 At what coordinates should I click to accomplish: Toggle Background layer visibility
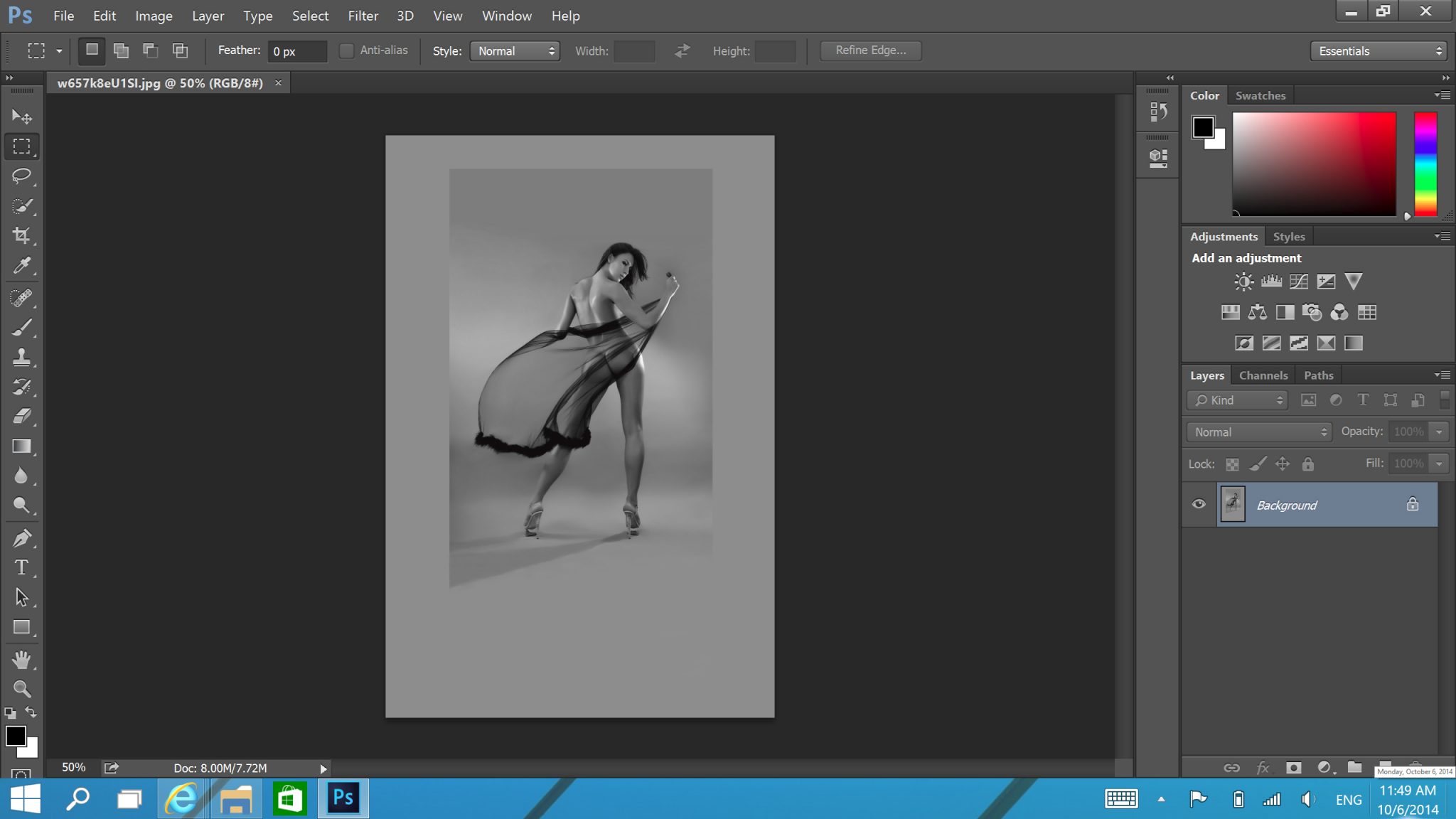[x=1199, y=504]
